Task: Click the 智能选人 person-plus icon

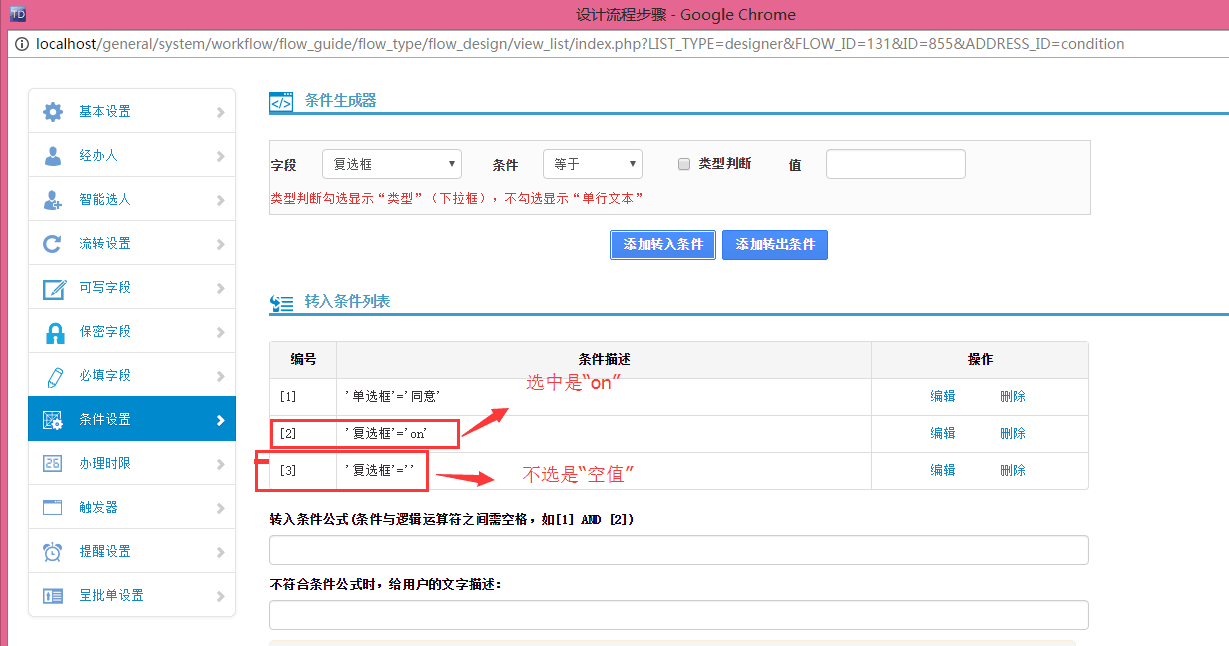Action: click(x=53, y=200)
